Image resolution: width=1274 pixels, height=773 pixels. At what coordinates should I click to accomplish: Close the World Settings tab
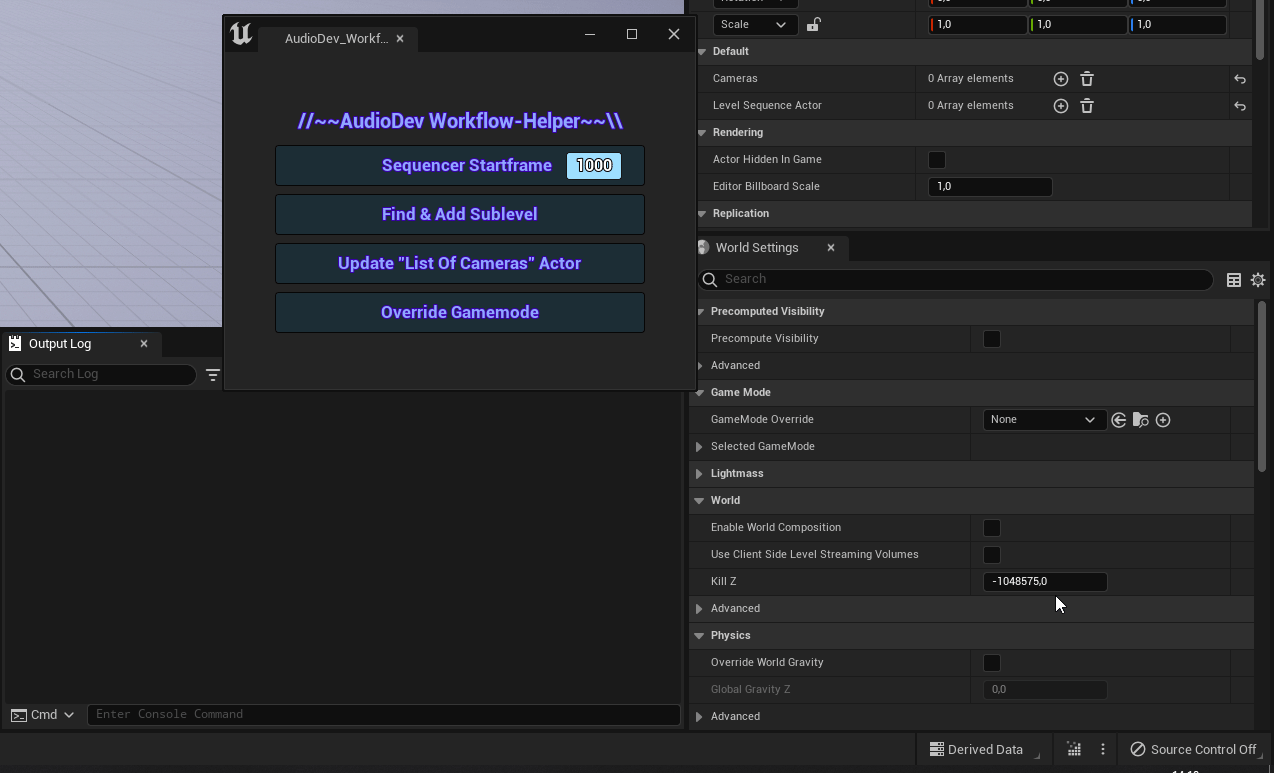tap(831, 248)
